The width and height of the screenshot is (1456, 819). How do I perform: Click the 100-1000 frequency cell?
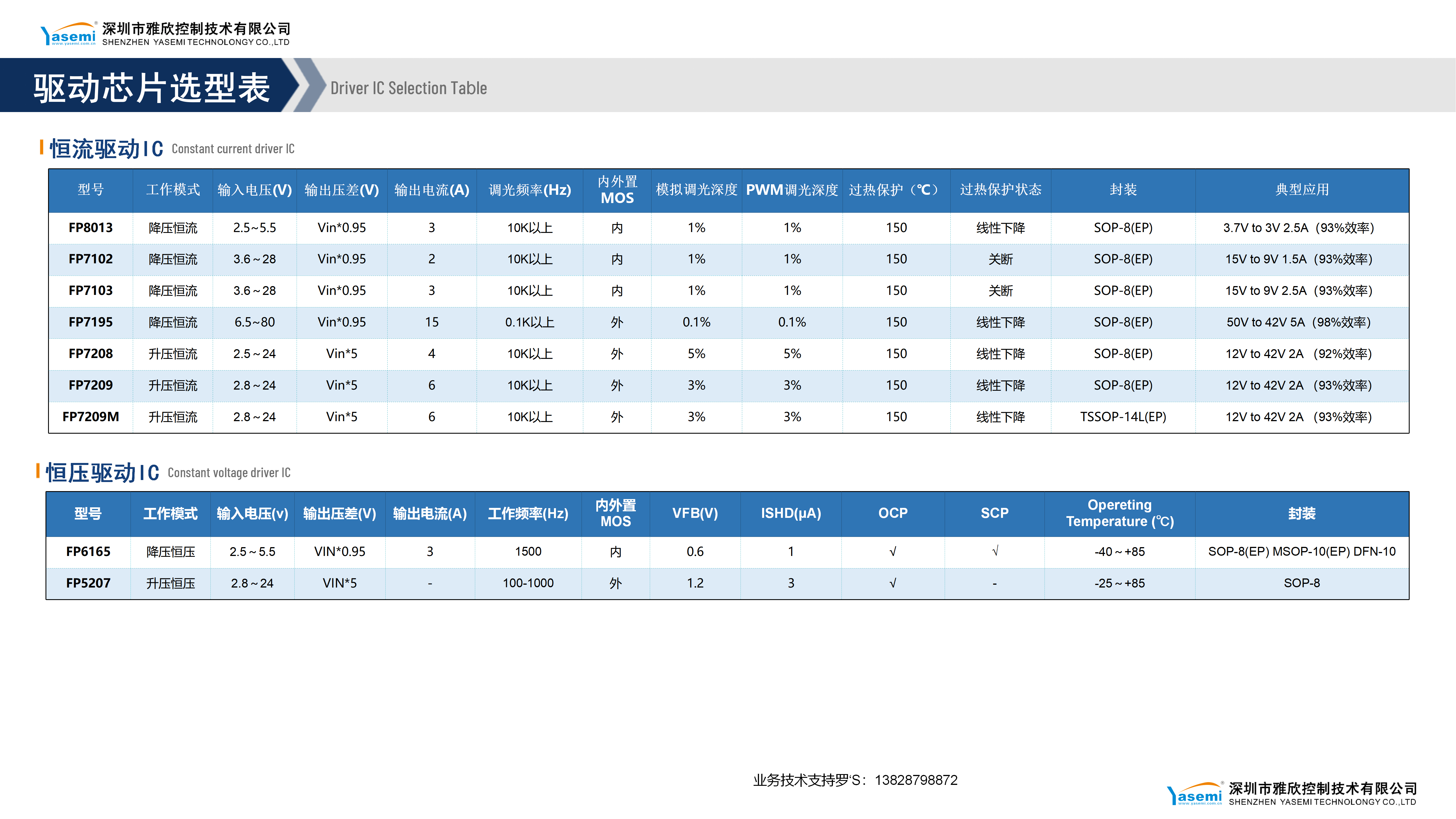528,583
